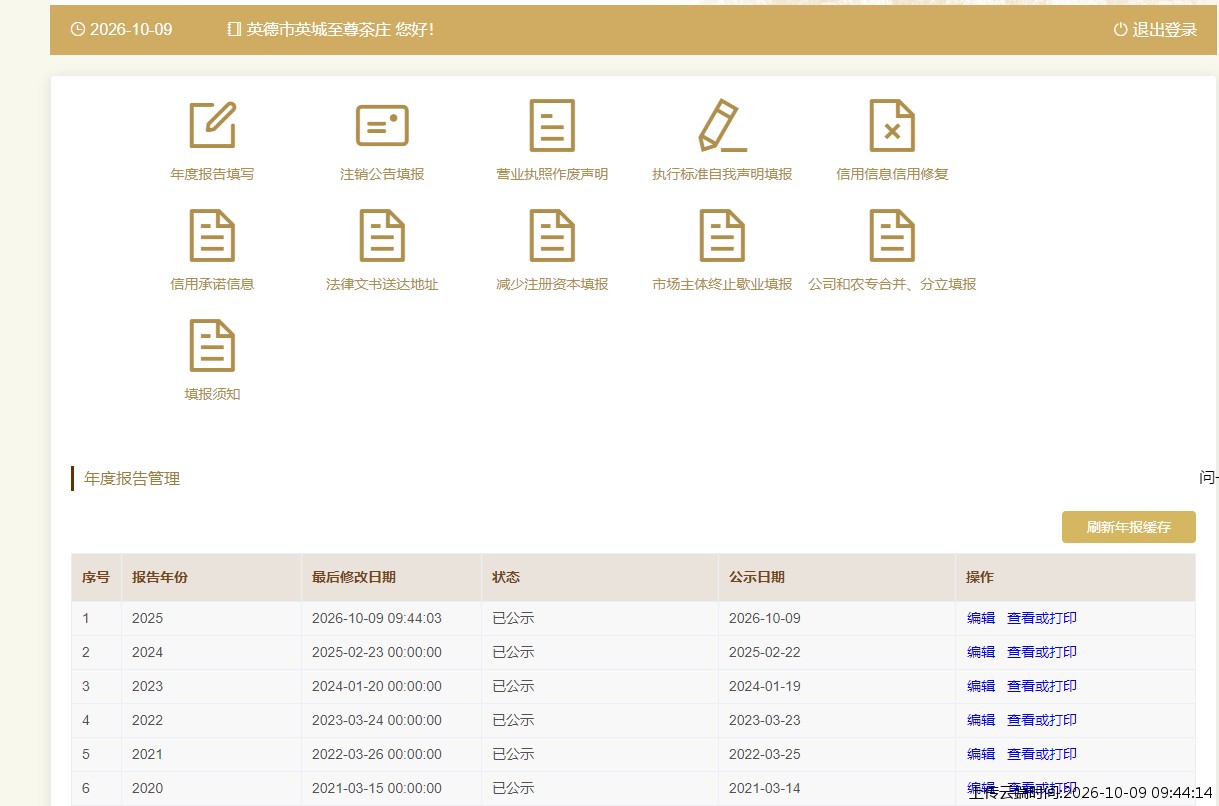Click the clock icon beside the date

click(x=78, y=30)
